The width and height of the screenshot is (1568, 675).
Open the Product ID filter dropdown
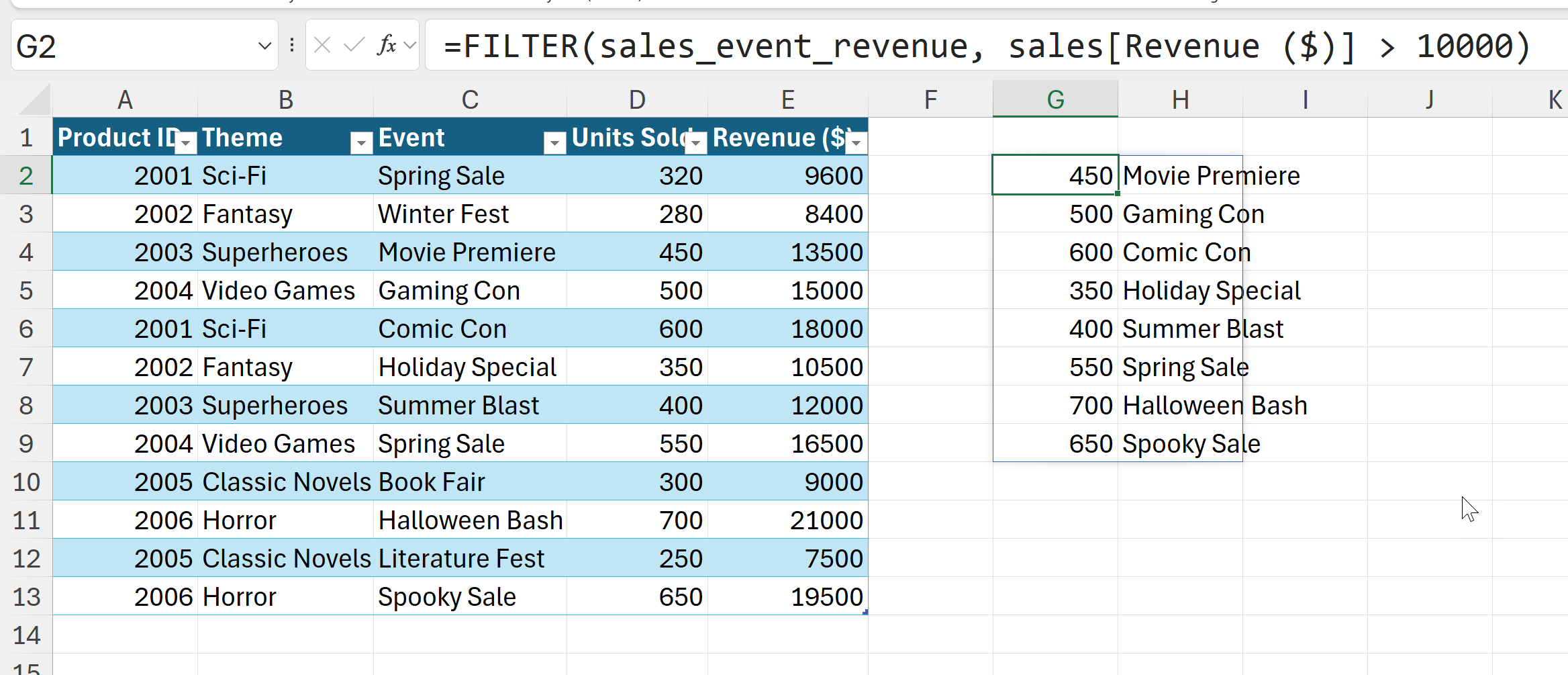pos(186,142)
